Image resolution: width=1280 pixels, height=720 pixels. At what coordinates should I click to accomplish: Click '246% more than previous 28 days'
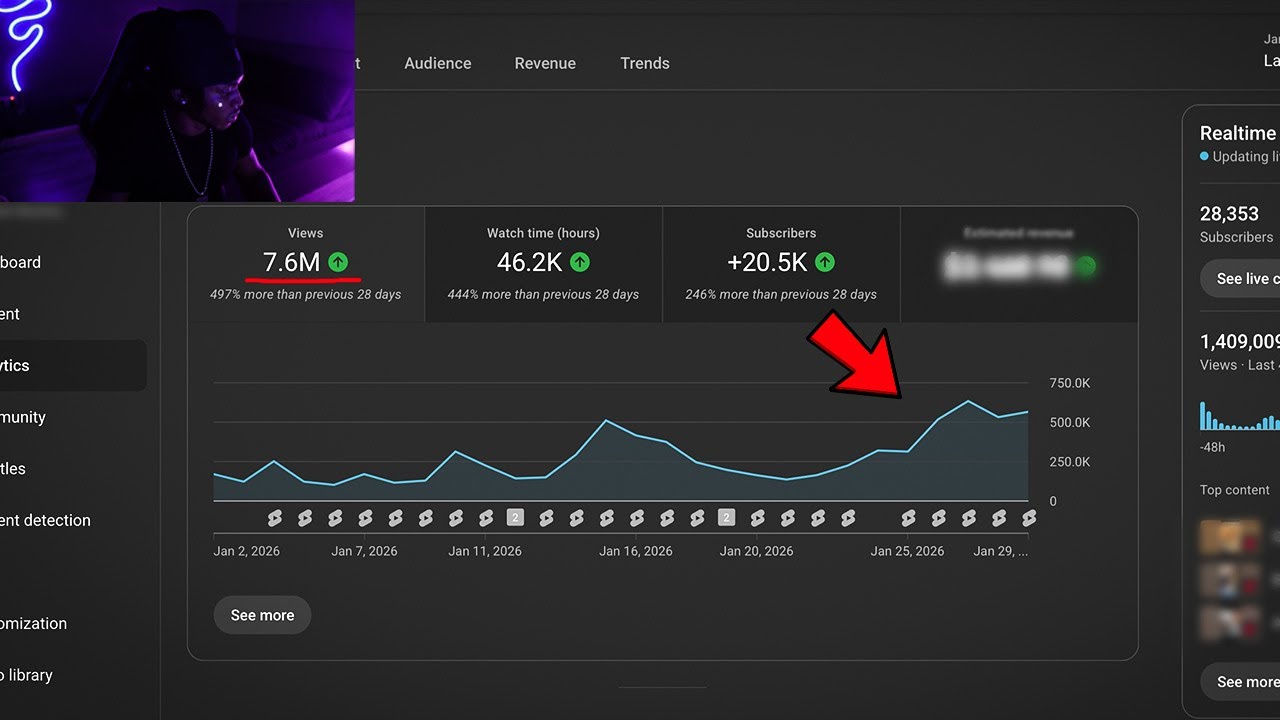pyautogui.click(x=781, y=295)
